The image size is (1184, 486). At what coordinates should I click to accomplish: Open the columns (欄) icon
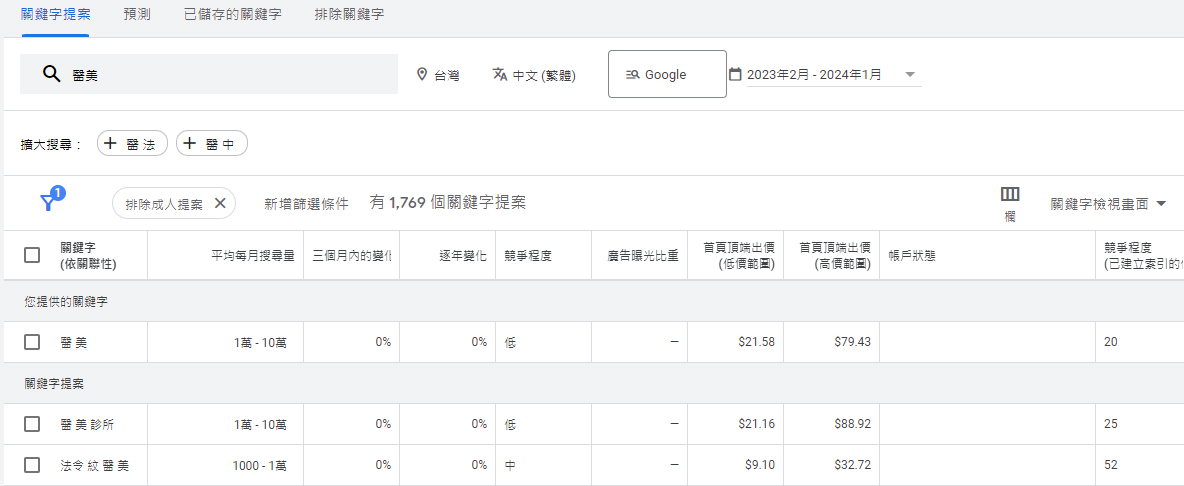pos(1010,195)
